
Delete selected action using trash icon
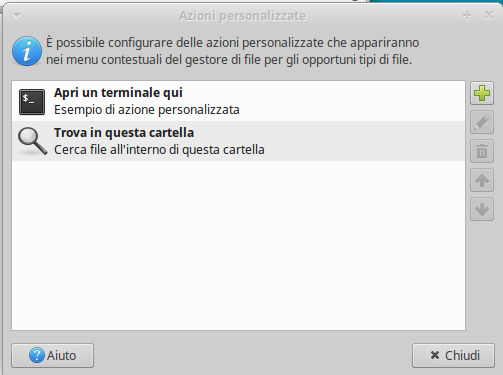point(482,151)
